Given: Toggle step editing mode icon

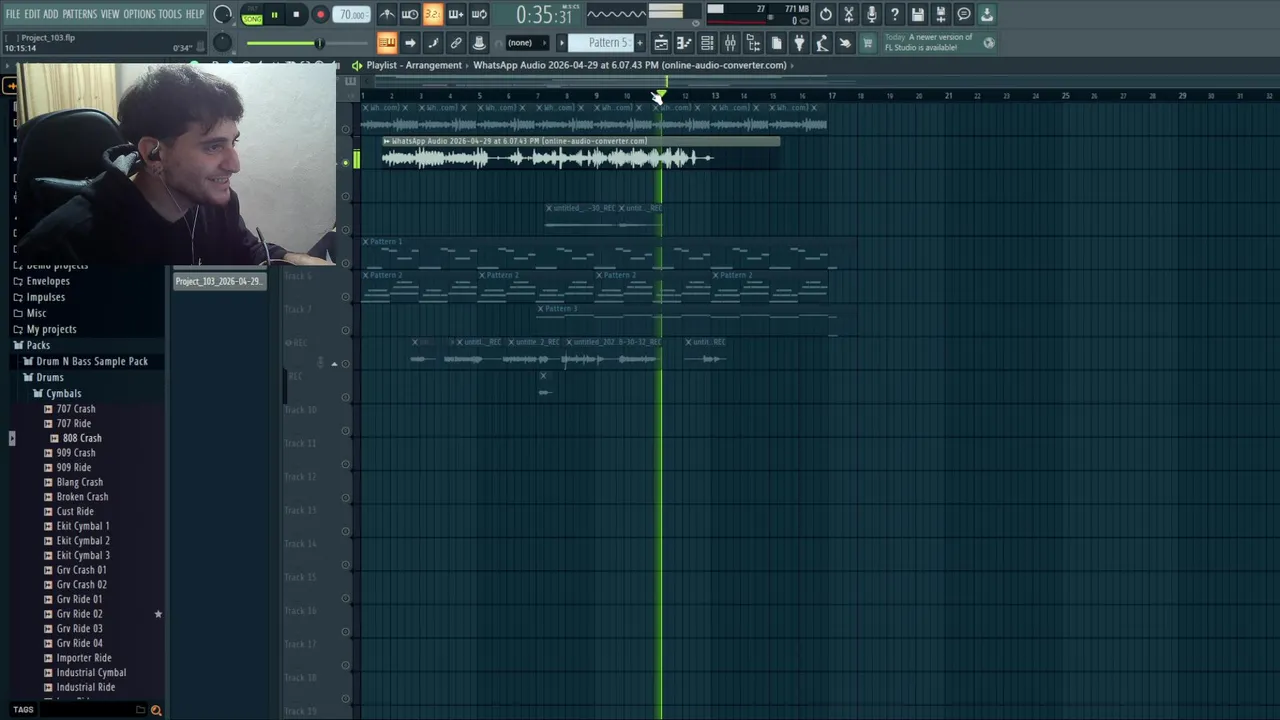Looking at the screenshot, I should coord(433,43).
